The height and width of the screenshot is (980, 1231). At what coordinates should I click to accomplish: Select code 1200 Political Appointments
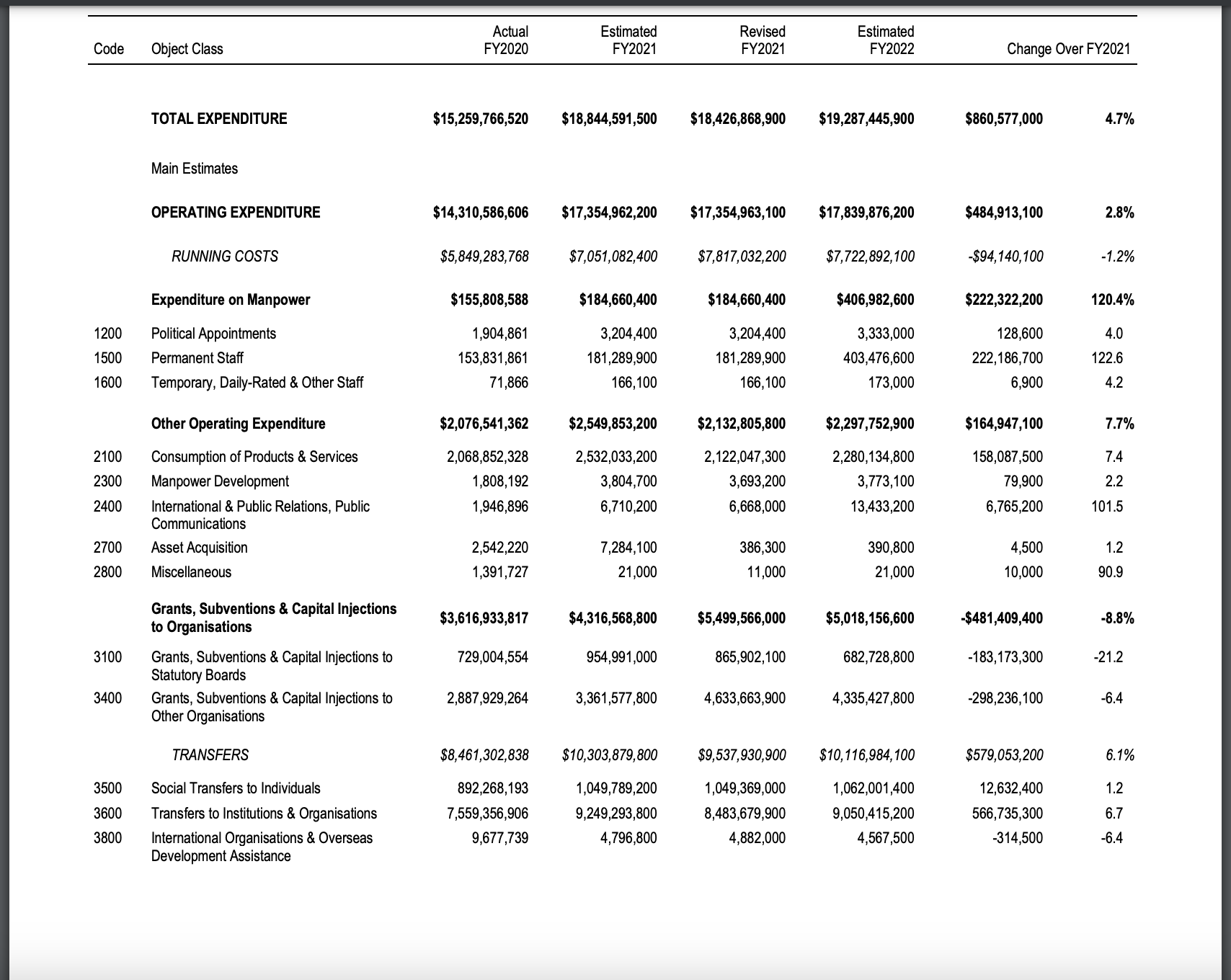point(108,334)
